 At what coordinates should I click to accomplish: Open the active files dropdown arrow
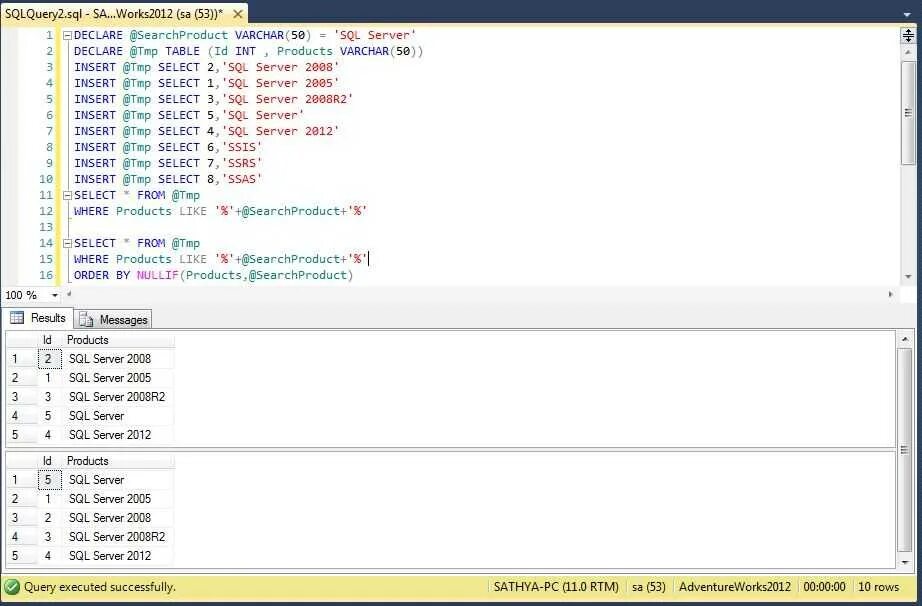pyautogui.click(x=907, y=14)
